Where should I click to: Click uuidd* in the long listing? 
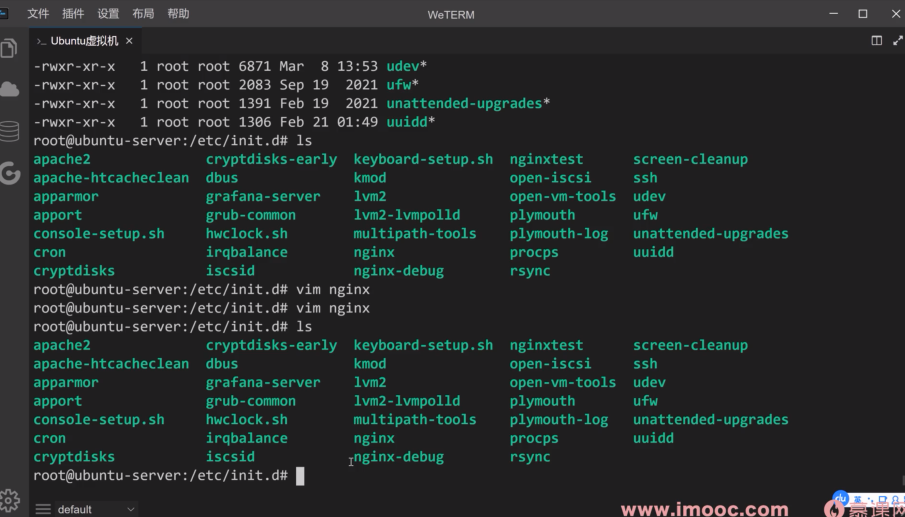click(411, 122)
